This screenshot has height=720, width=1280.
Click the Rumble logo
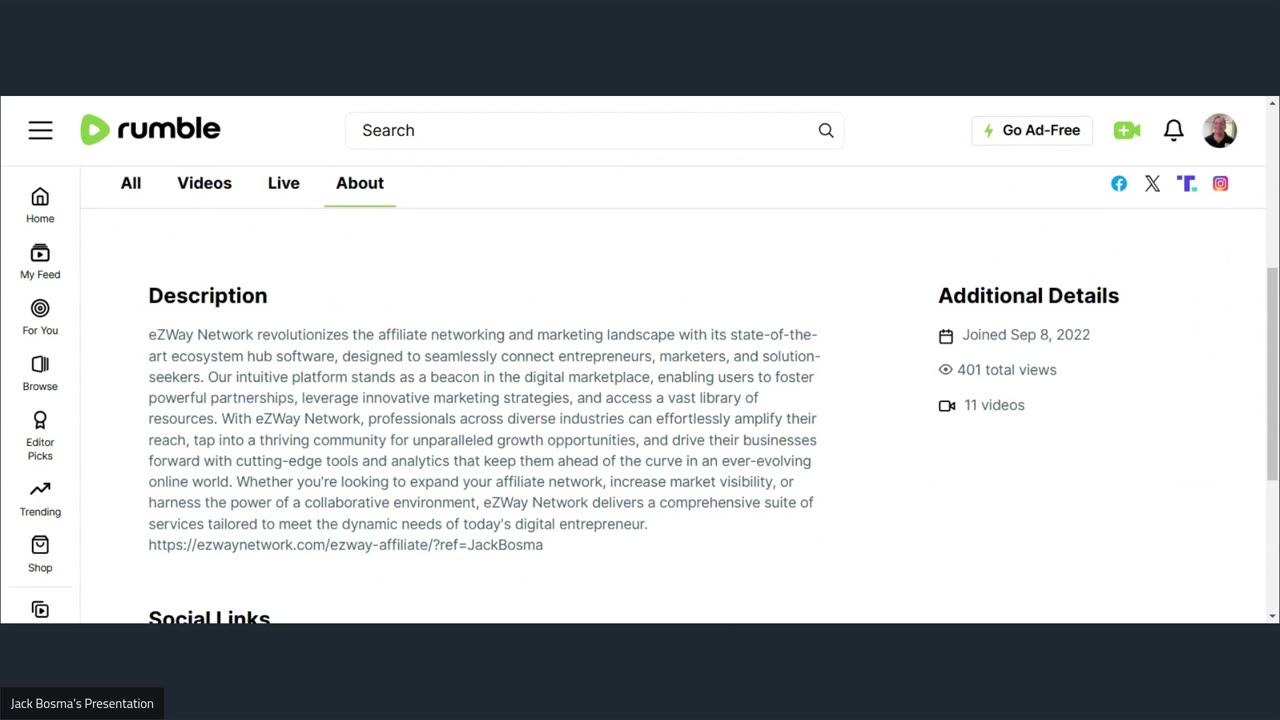pyautogui.click(x=150, y=129)
